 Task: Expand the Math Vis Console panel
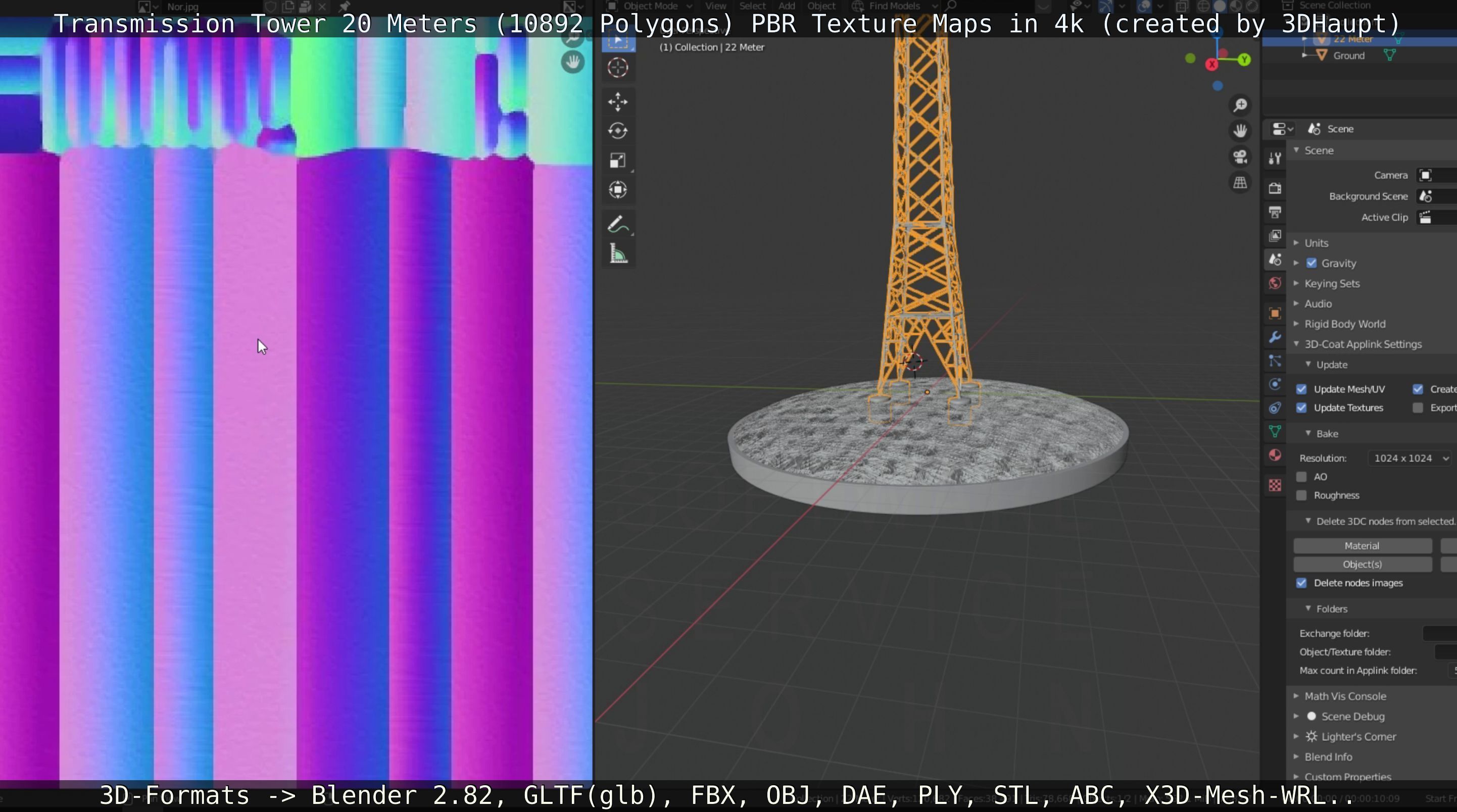1296,696
